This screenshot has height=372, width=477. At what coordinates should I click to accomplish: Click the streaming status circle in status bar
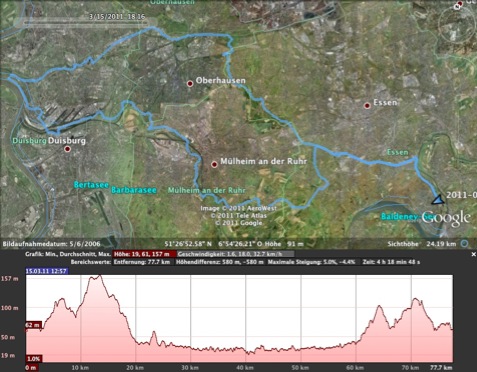464,244
